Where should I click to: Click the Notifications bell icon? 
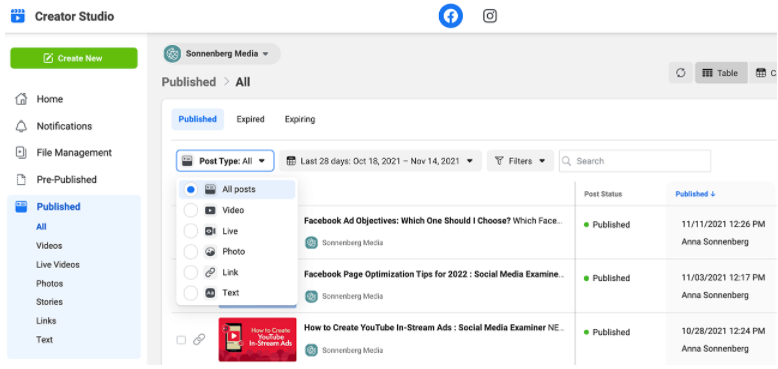21,126
